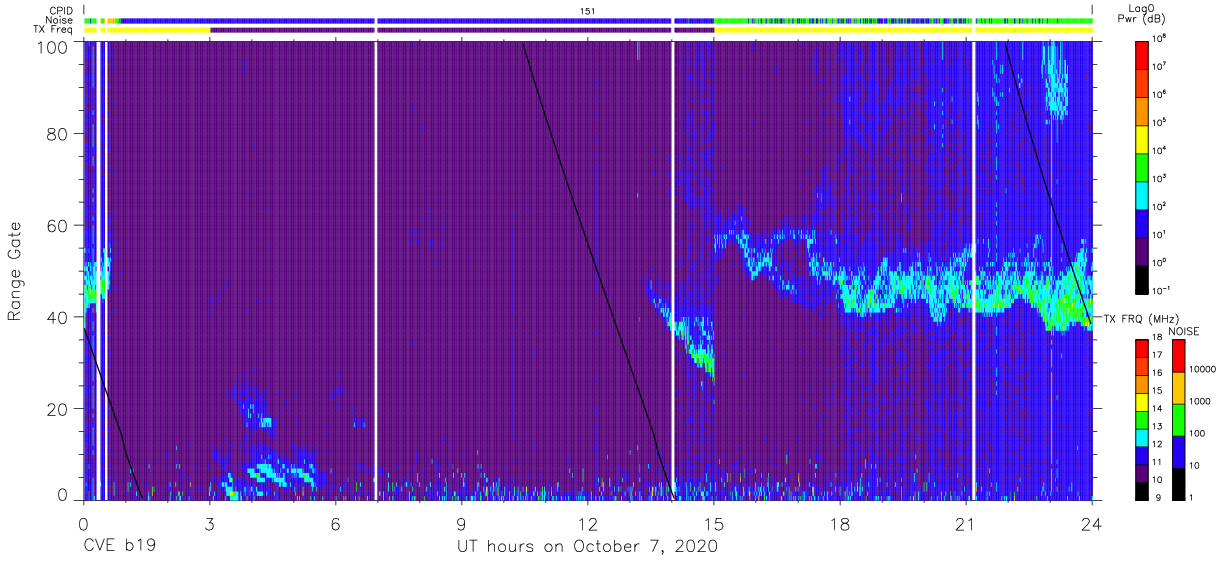
Task: Select the cyan segment of TX FRQ colorbar
Action: pyautogui.click(x=1141, y=436)
